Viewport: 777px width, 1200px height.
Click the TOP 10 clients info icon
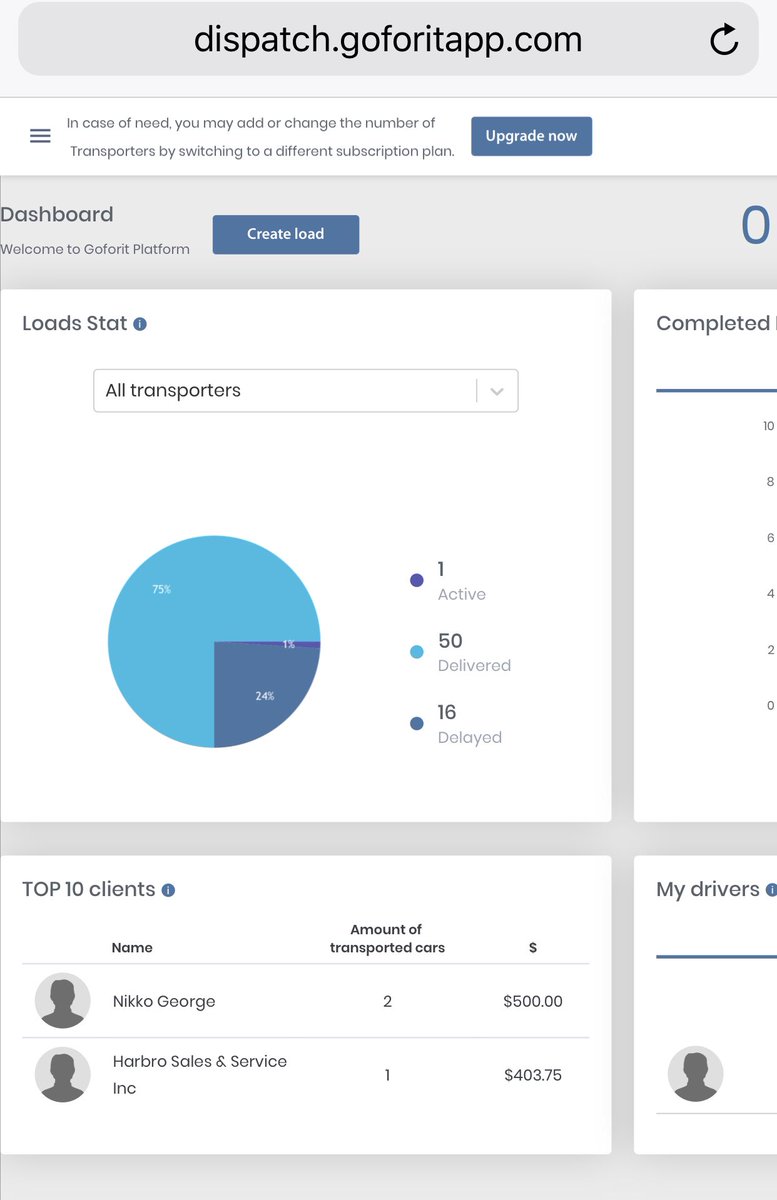pos(168,890)
